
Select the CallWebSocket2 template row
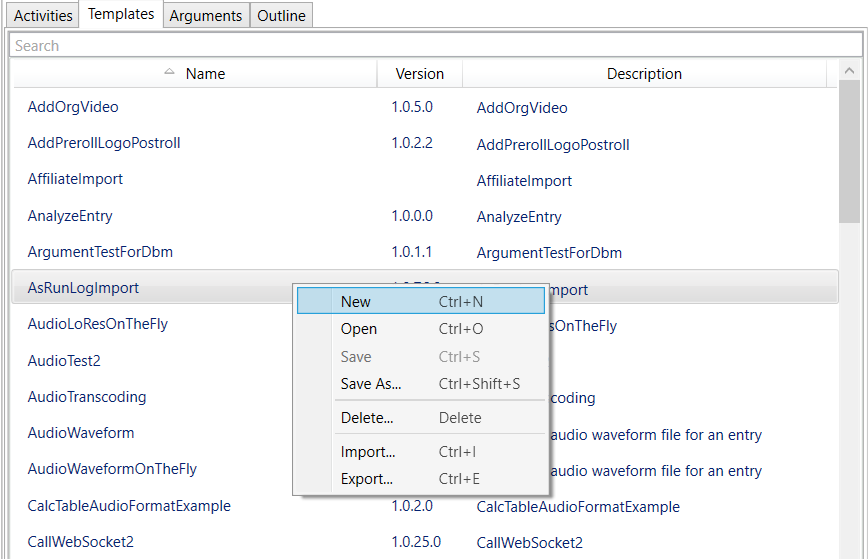[x=80, y=542]
